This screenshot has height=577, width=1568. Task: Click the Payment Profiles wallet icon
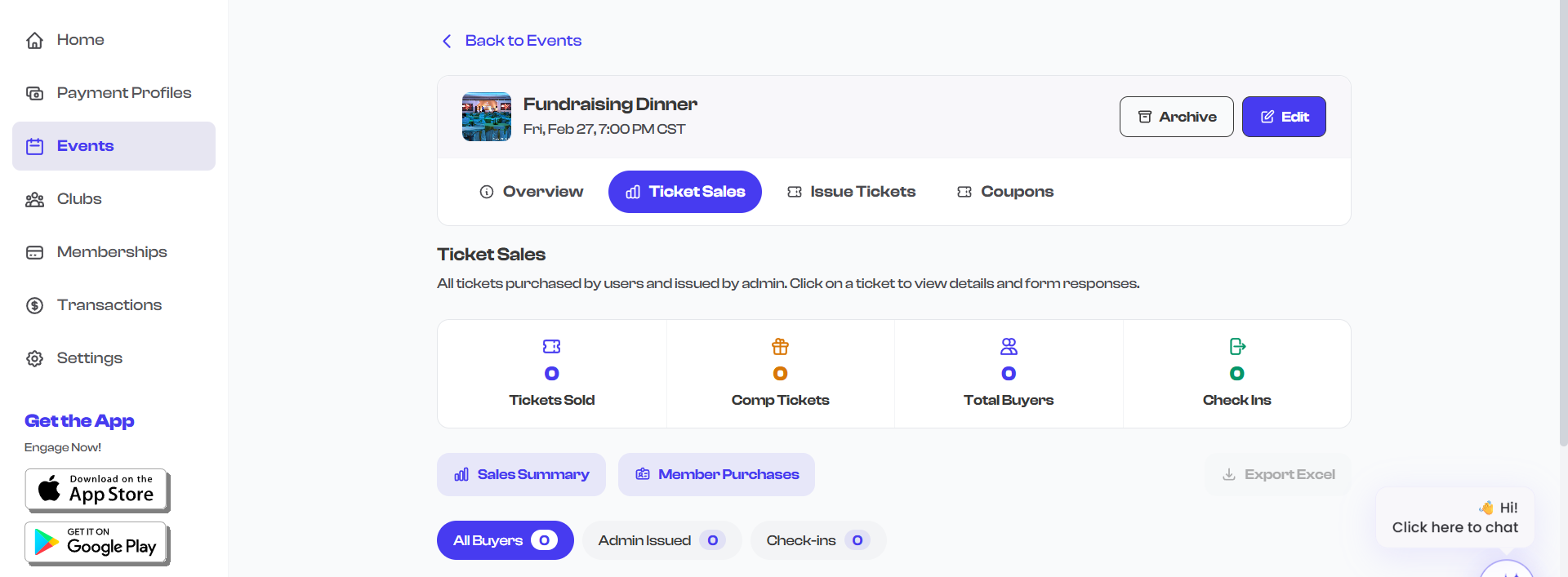point(34,93)
